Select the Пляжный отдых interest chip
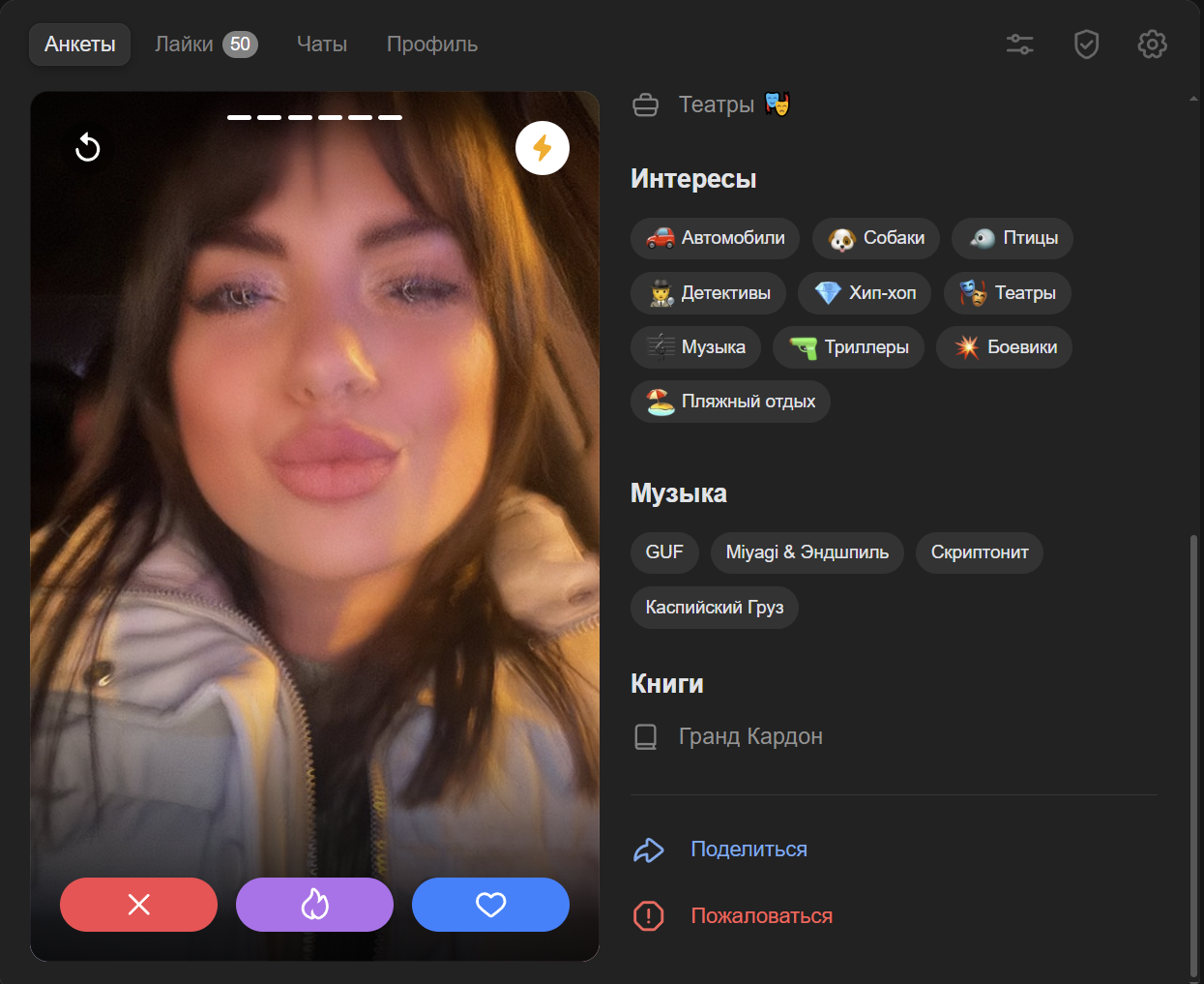Viewport: 1204px width, 984px height. point(730,402)
